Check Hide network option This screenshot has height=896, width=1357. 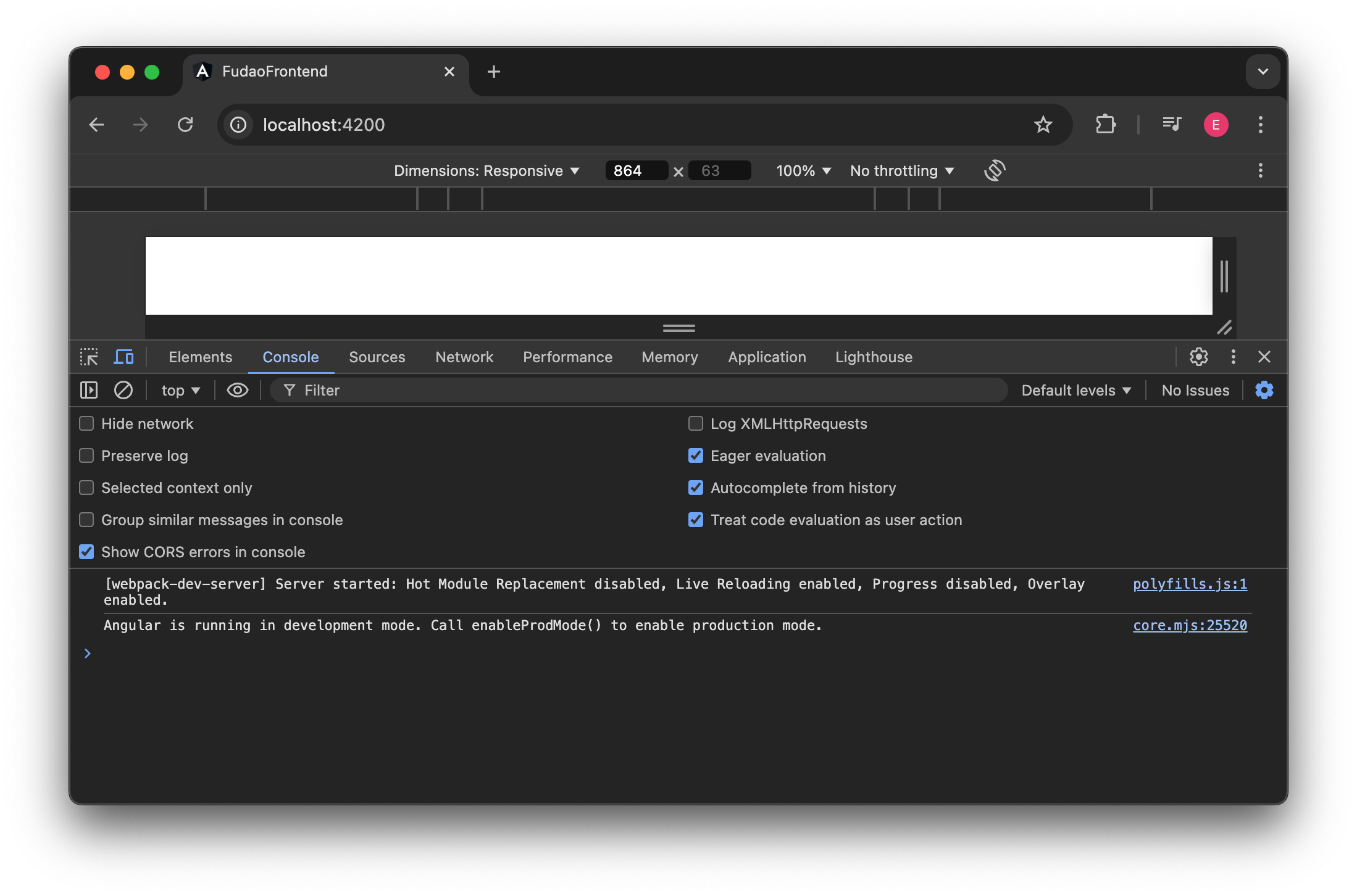tap(86, 423)
